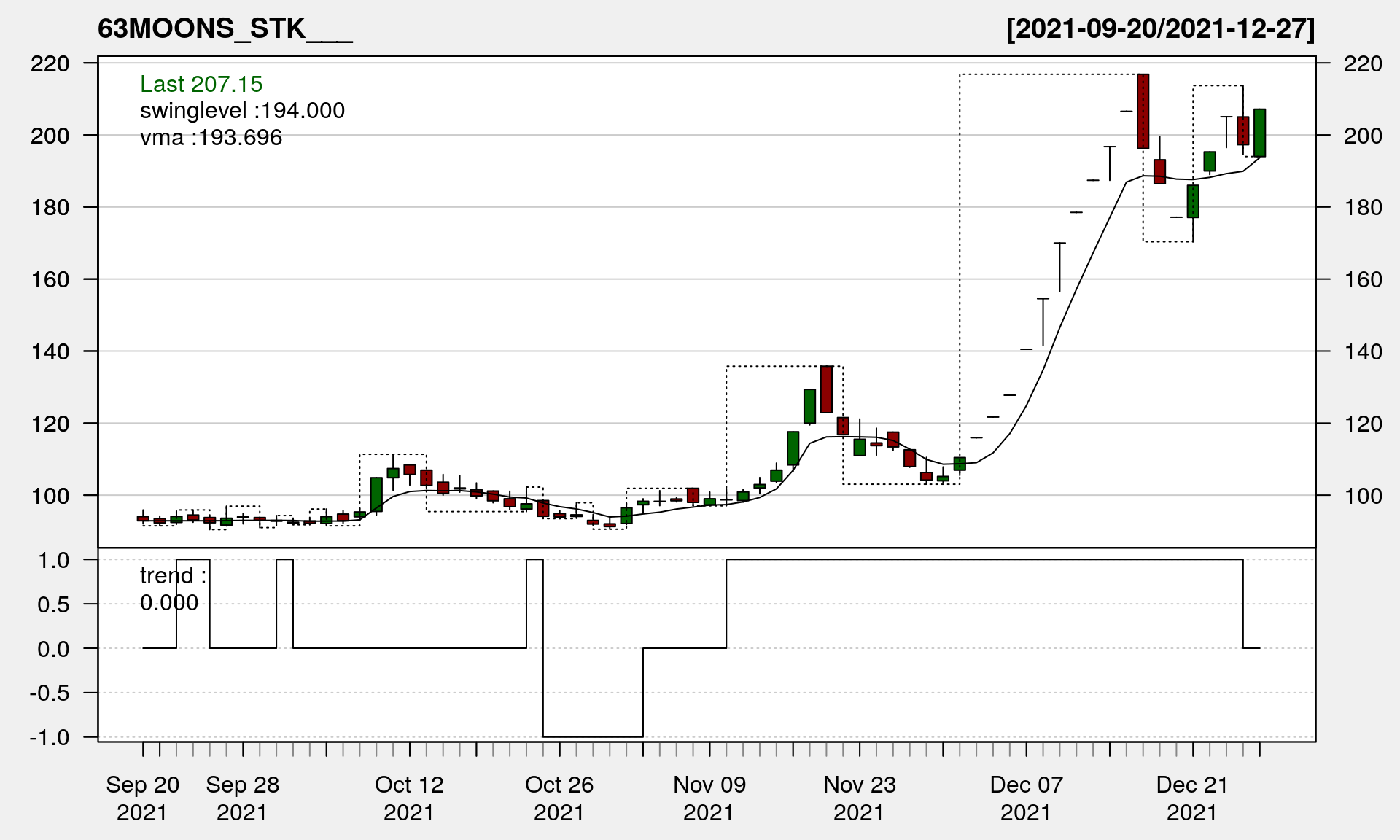Viewport: 1400px width, 840px height.
Task: Click the vma :193.696 label
Action: [211, 137]
